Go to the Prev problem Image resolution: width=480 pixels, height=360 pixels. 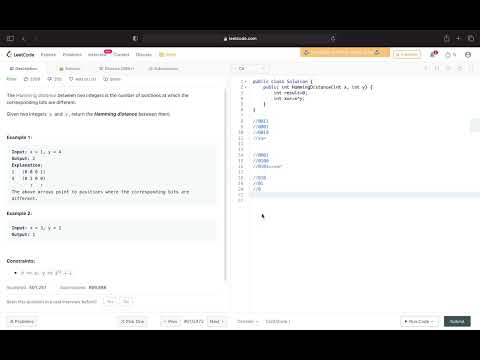(x=170, y=321)
